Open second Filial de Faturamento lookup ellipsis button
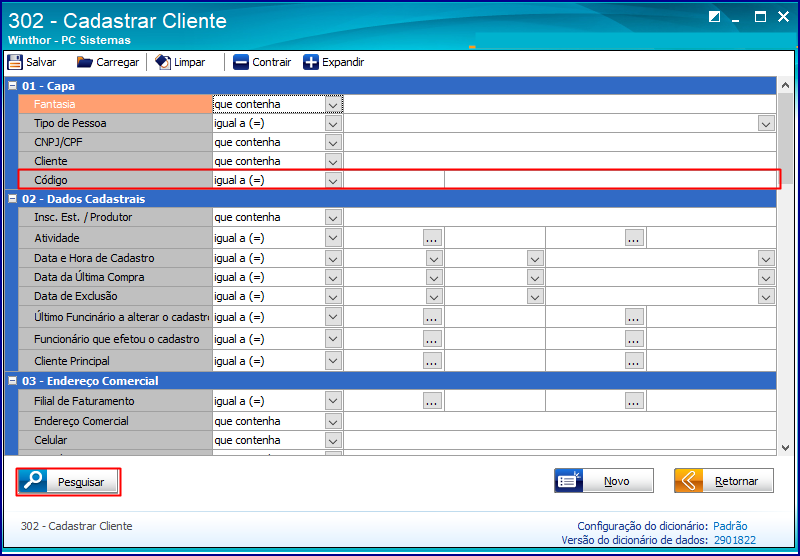800x556 pixels. pyautogui.click(x=634, y=401)
